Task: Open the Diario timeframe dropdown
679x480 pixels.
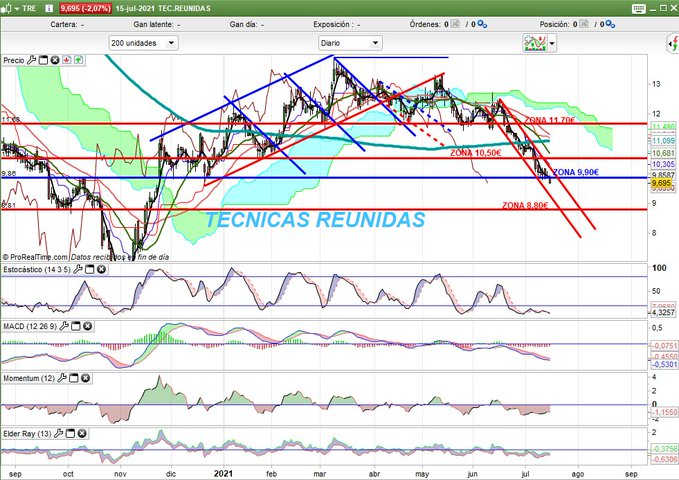Action: pyautogui.click(x=350, y=43)
